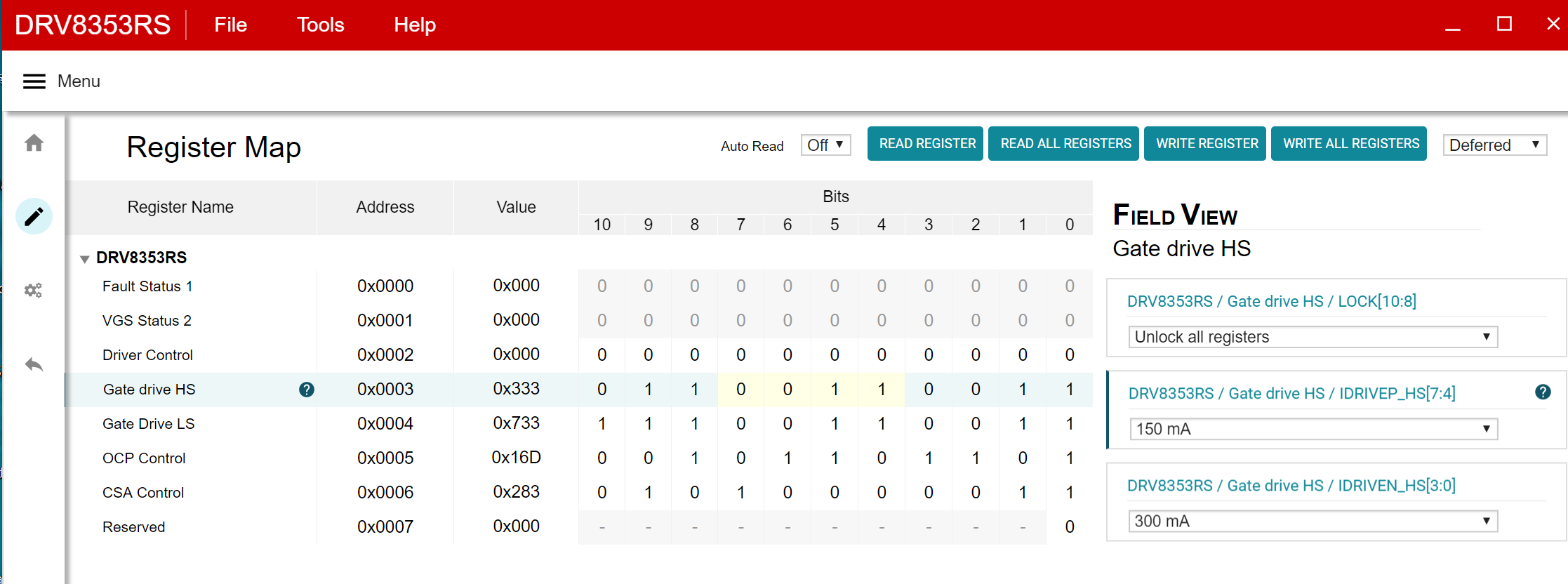This screenshot has width=1568, height=584.
Task: Open help icon next to IDRIVEP_HS field
Action: (1543, 392)
